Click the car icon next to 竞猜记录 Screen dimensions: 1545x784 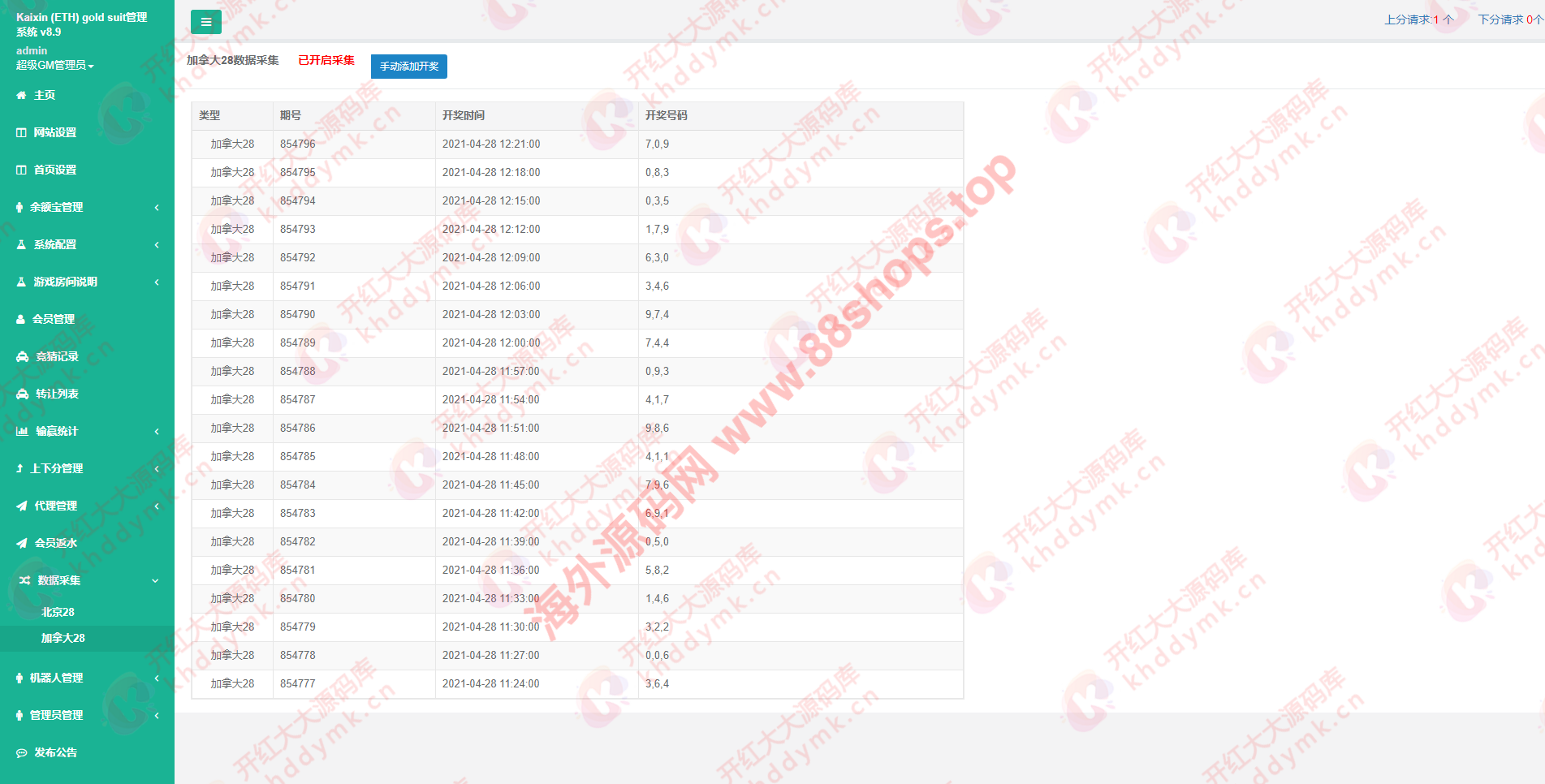23,357
